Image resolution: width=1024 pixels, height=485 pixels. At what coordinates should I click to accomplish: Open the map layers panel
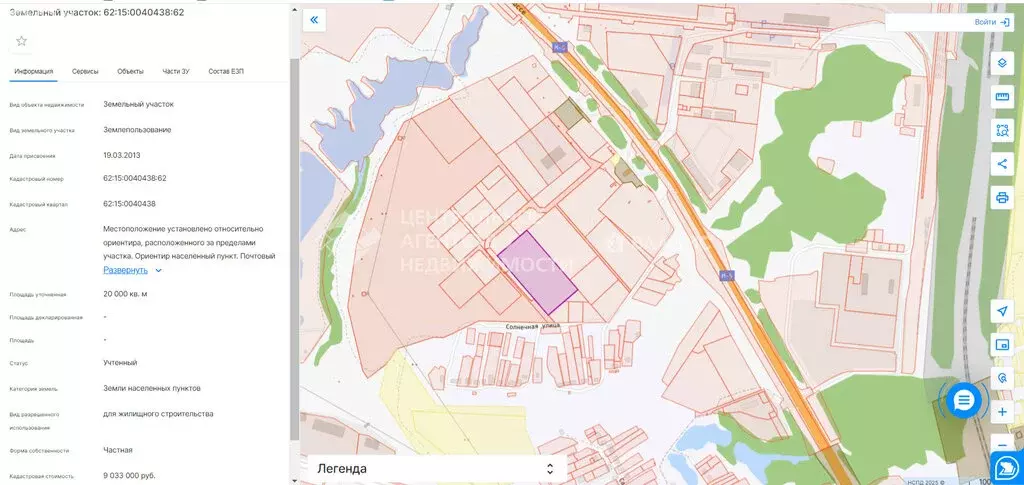point(1002,64)
